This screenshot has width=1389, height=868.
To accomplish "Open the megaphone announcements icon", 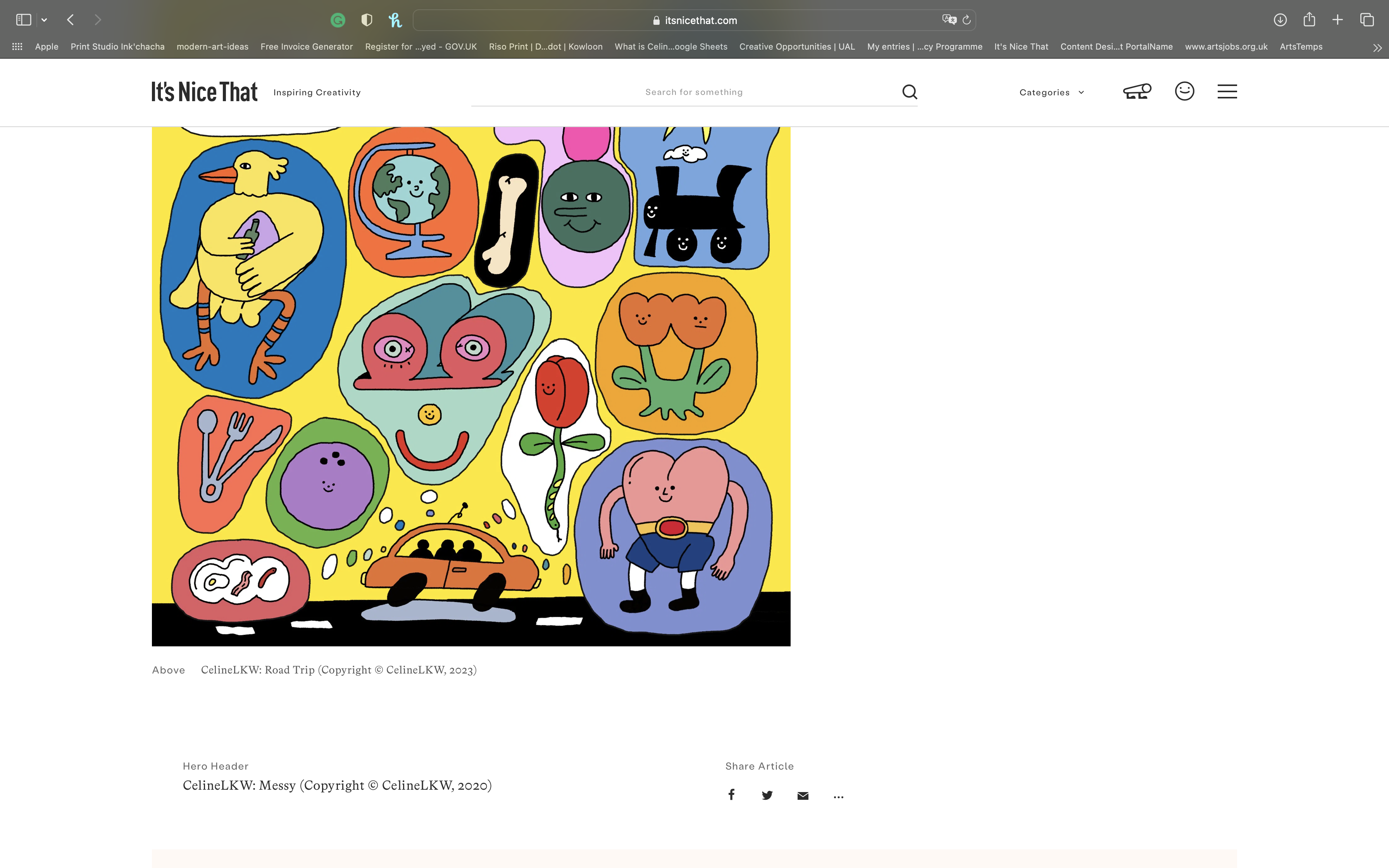I will click(1136, 91).
